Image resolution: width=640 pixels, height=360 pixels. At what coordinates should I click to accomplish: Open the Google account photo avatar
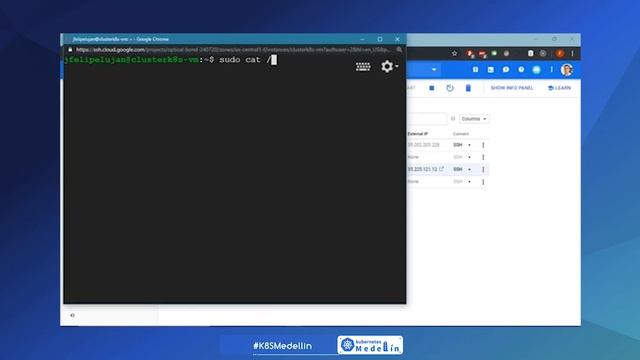(x=567, y=70)
